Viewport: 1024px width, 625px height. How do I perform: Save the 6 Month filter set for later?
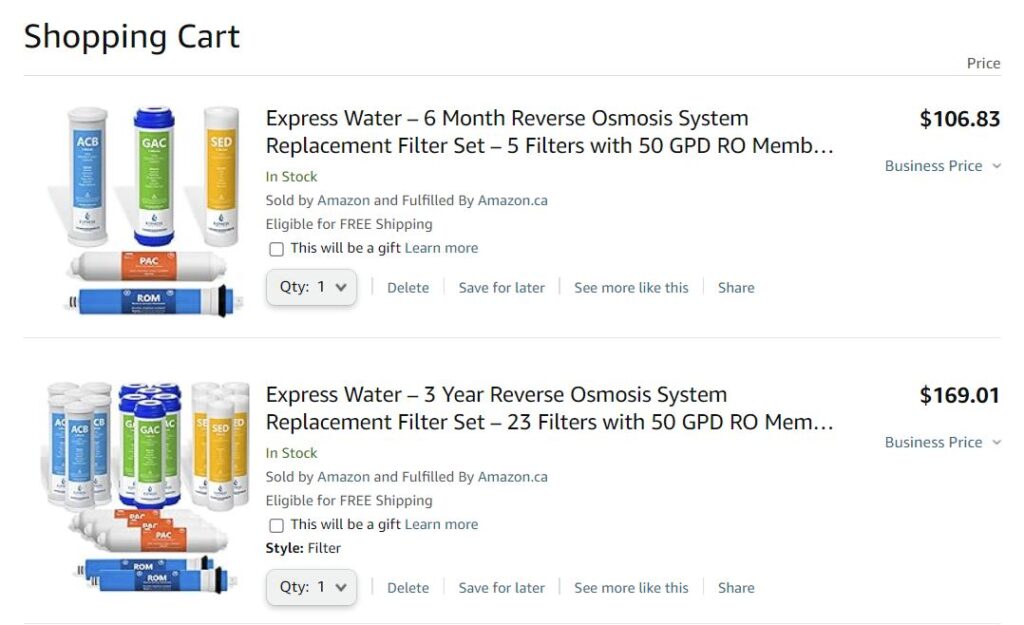[x=501, y=288]
